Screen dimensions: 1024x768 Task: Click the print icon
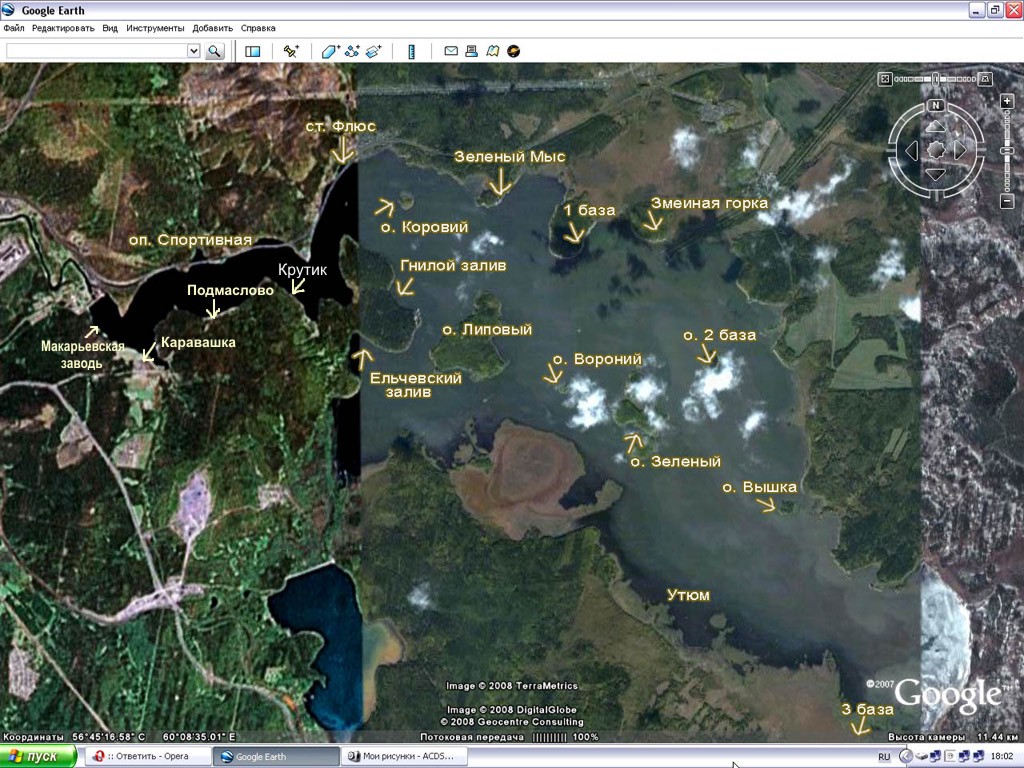pos(472,51)
